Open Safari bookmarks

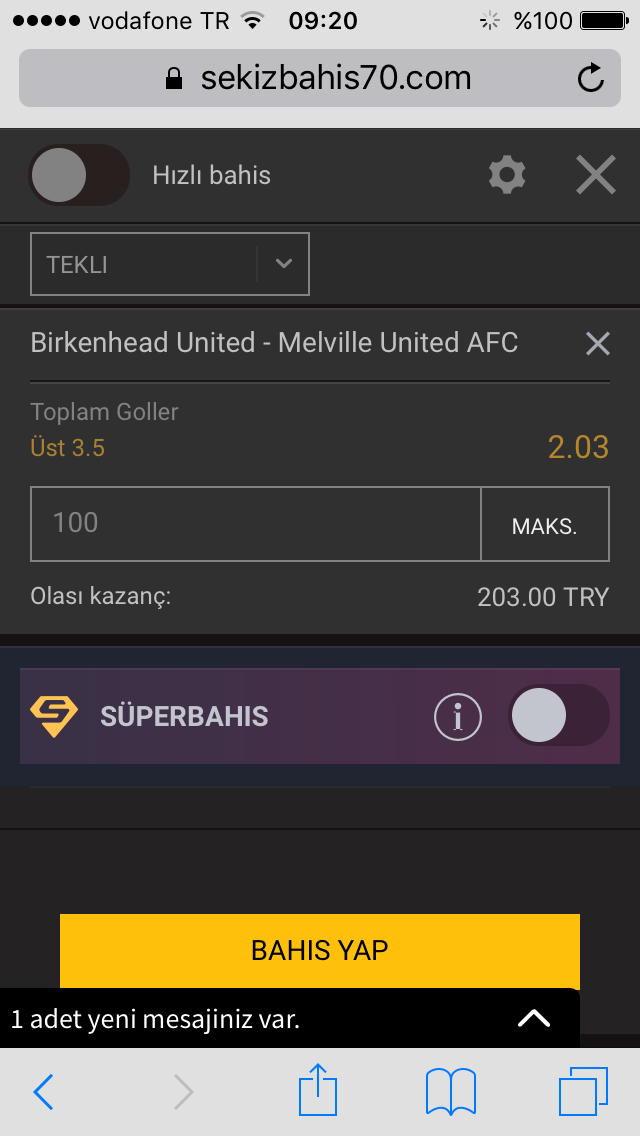pos(451,1091)
